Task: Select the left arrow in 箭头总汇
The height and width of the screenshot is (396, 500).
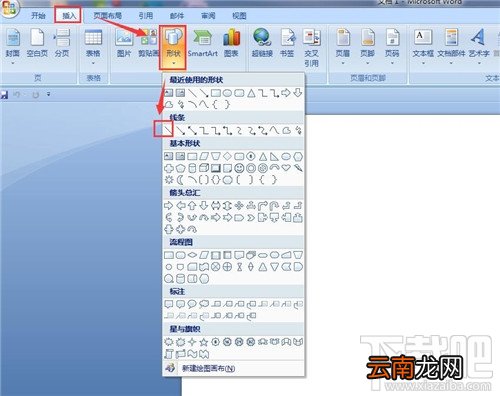Action: pyautogui.click(x=180, y=206)
